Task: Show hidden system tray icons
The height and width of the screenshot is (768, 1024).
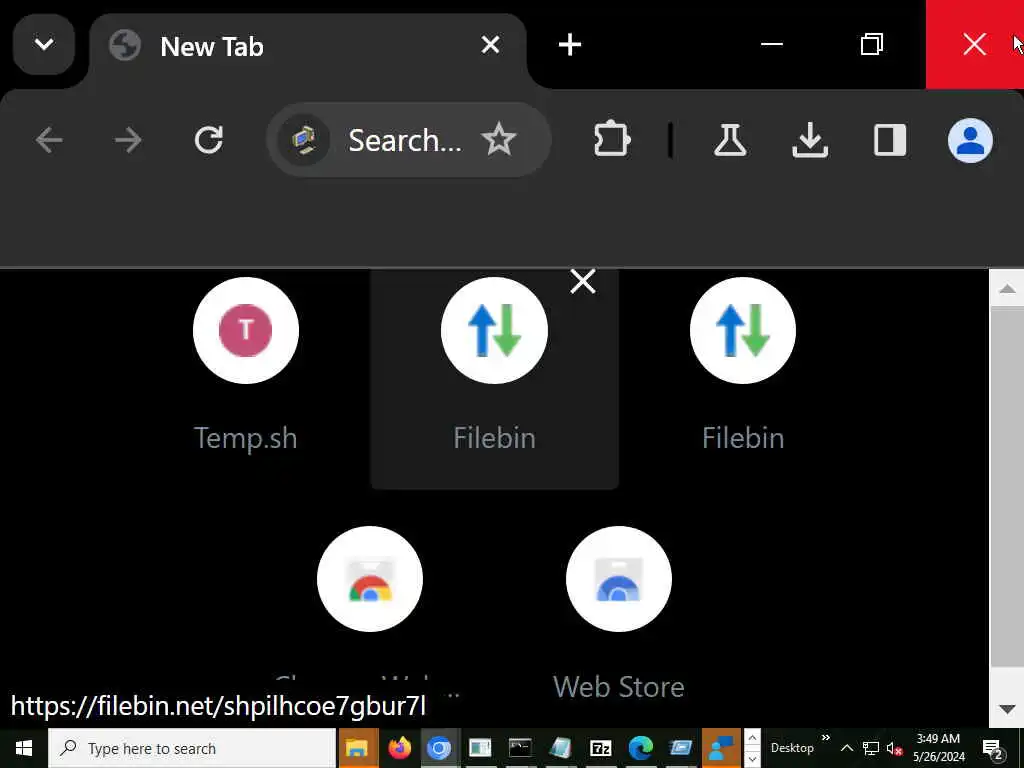Action: coord(846,748)
